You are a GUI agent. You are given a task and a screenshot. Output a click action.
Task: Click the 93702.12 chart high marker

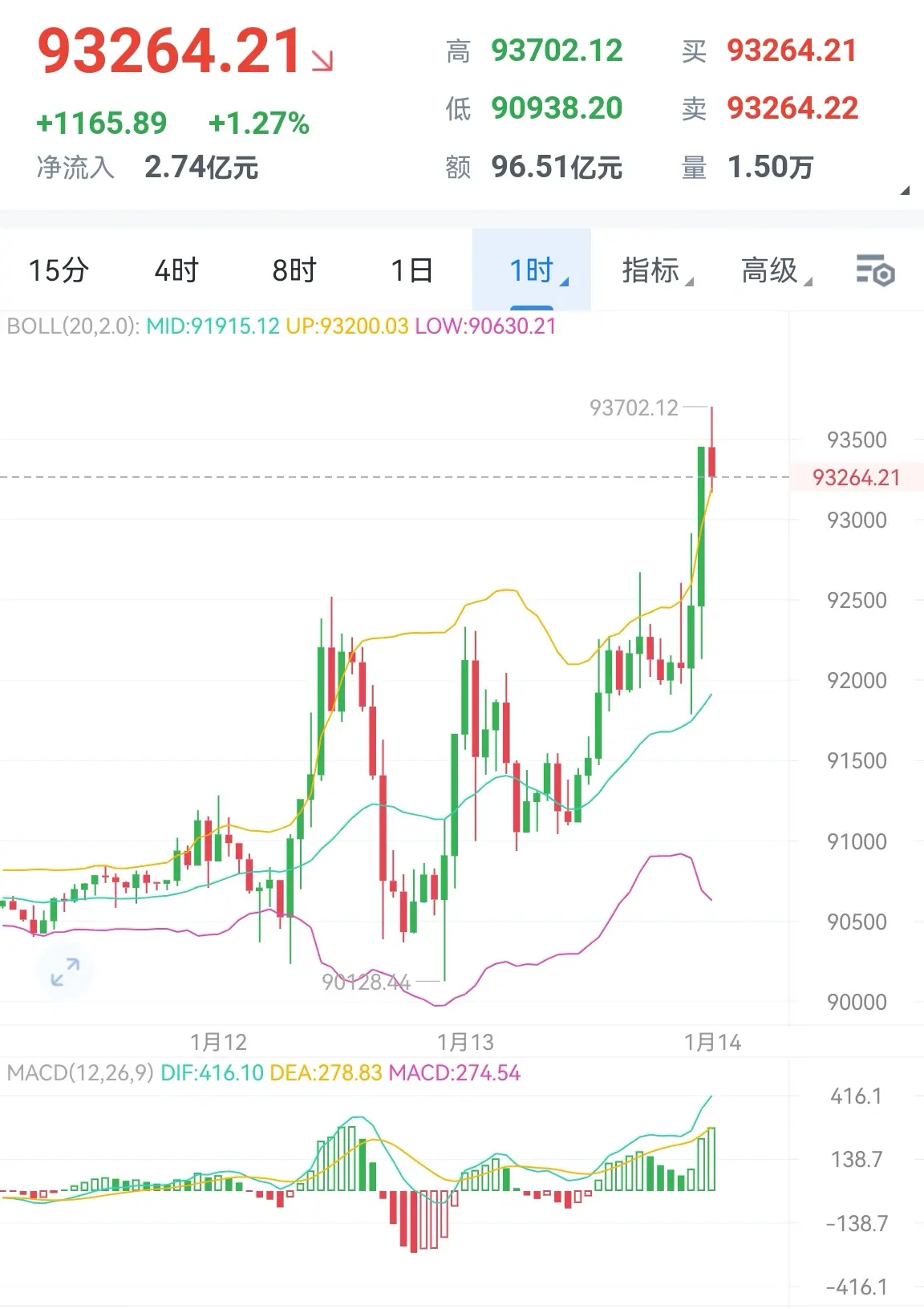tap(634, 408)
